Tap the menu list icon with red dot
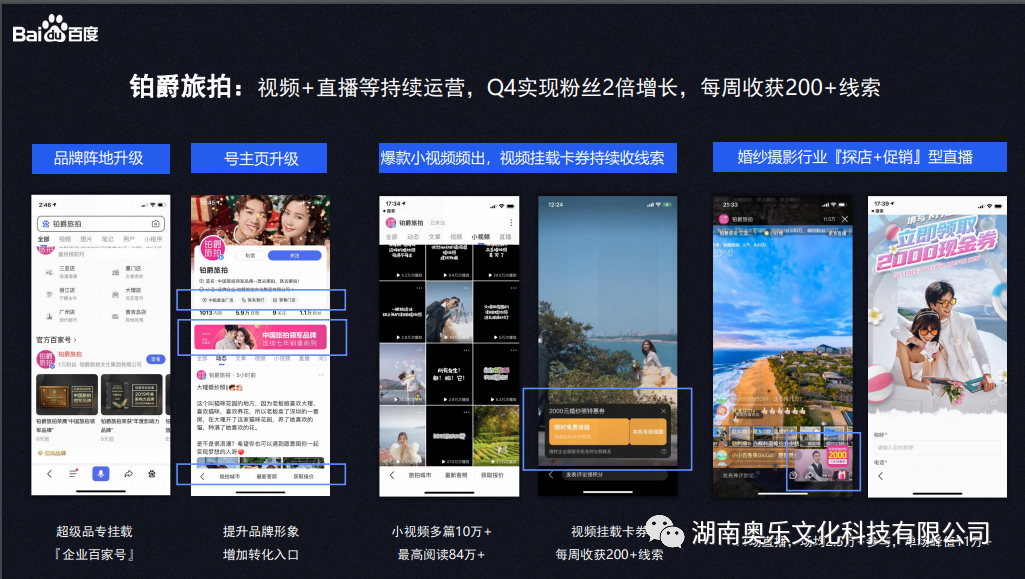 click(73, 473)
